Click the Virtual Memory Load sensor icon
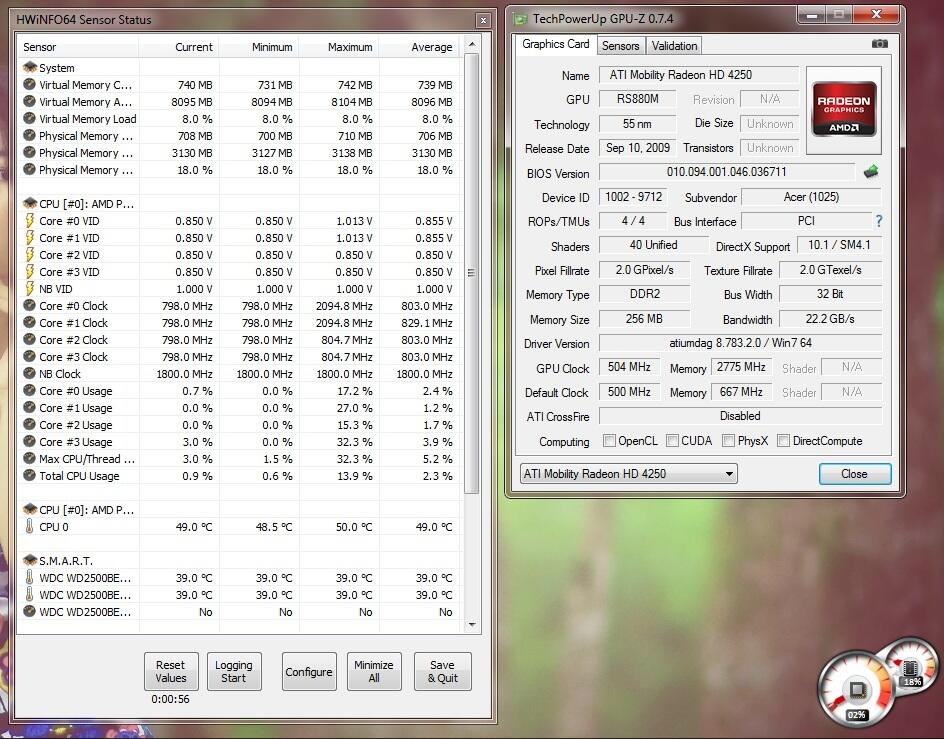 click(x=30, y=118)
